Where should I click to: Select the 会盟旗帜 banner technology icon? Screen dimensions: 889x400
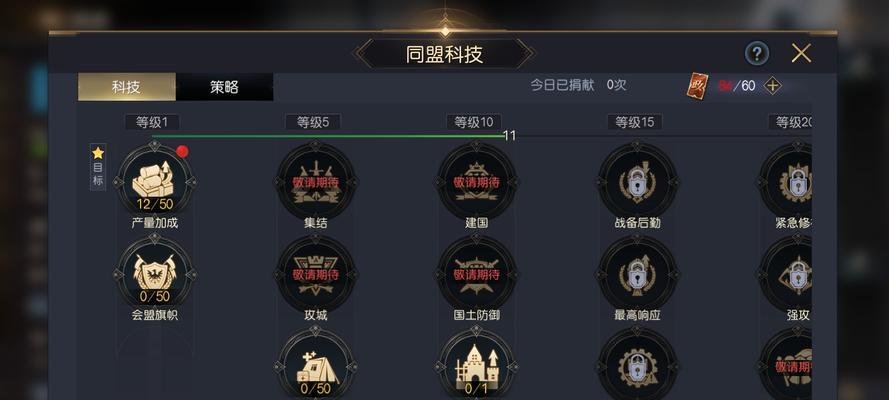coord(155,275)
